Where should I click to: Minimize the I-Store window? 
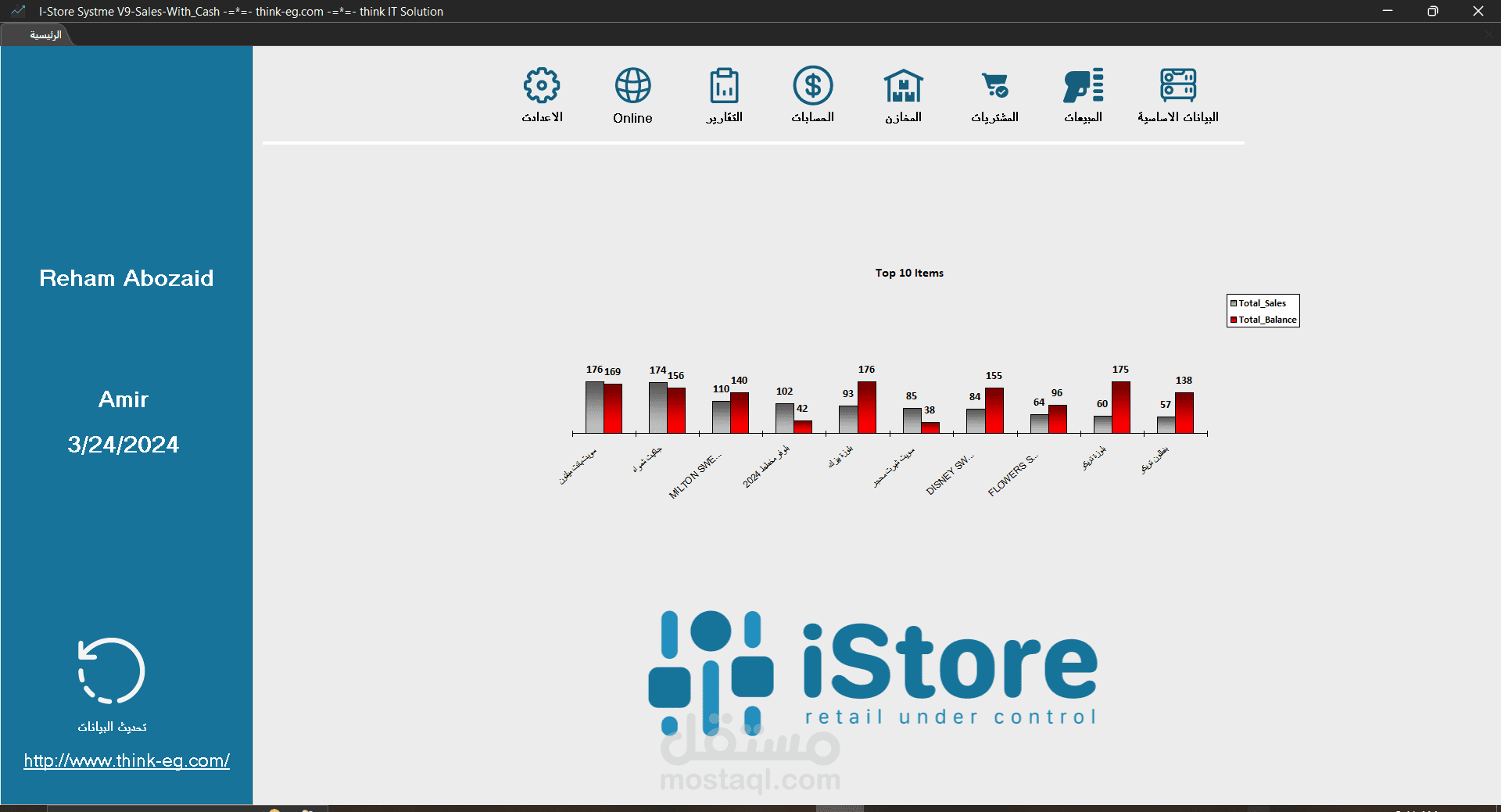point(1388,11)
